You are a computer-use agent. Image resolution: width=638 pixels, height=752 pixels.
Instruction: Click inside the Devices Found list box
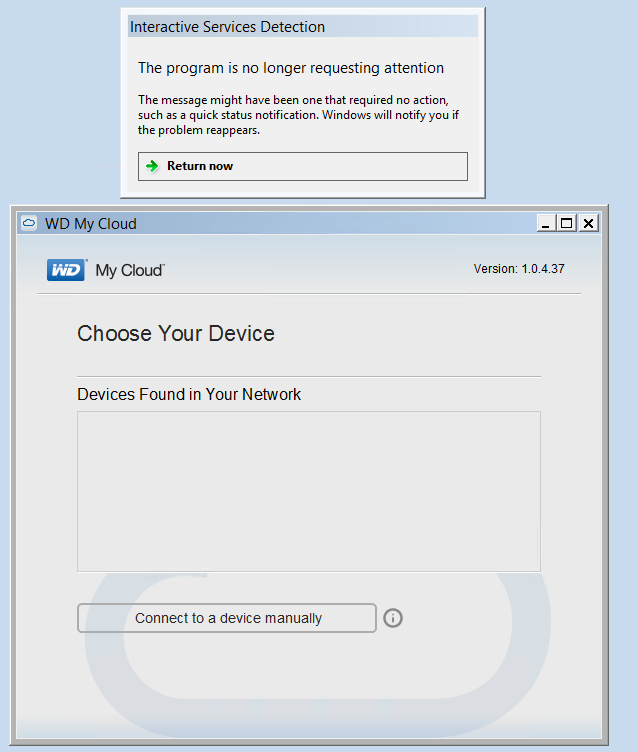pos(309,491)
